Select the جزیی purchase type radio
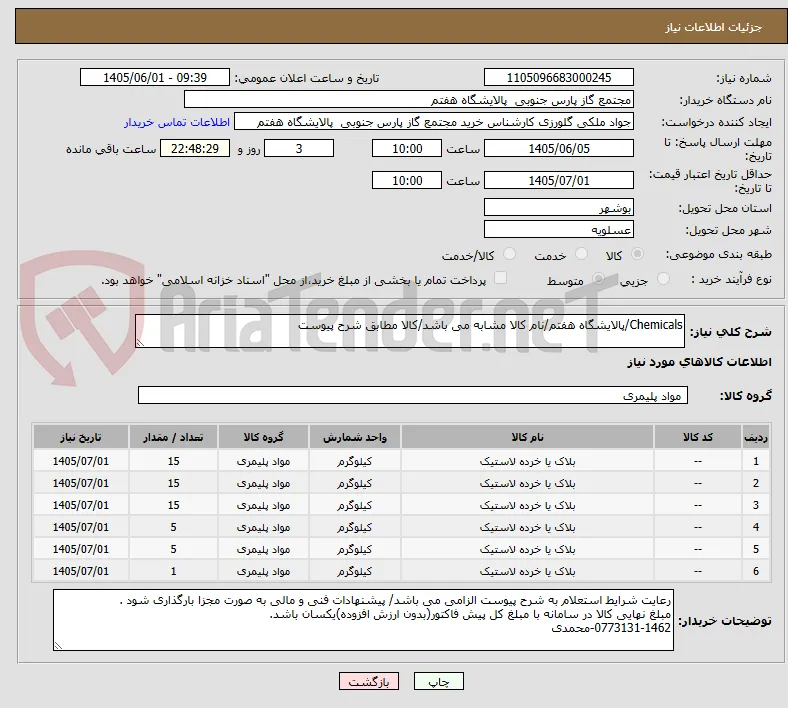The height and width of the screenshot is (708, 788). point(663,279)
